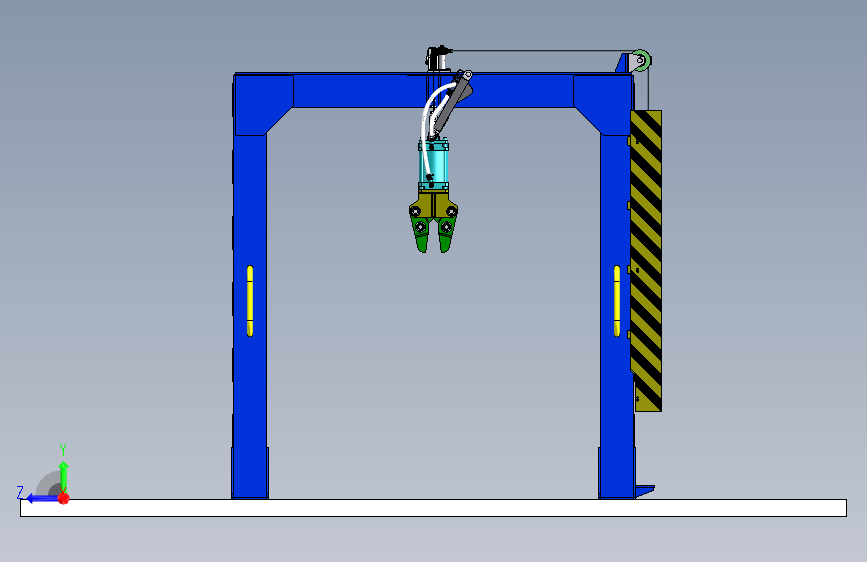Image resolution: width=867 pixels, height=562 pixels.
Task: Select the yellow slot on the right column
Action: pos(617,300)
